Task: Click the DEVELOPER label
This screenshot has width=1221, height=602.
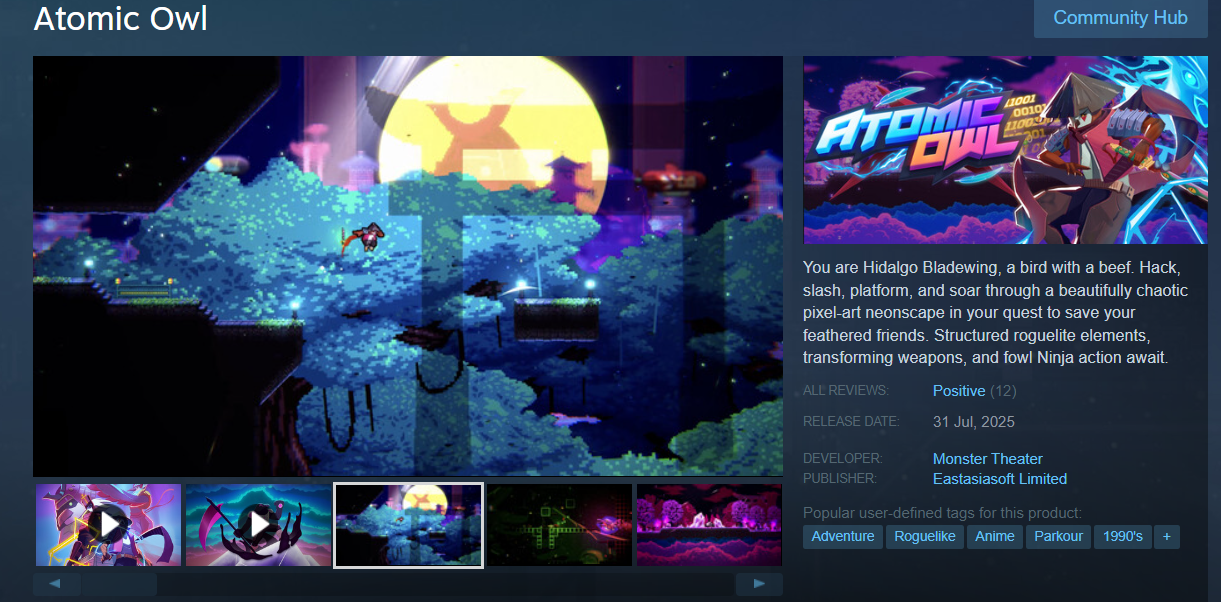Action: [842, 458]
